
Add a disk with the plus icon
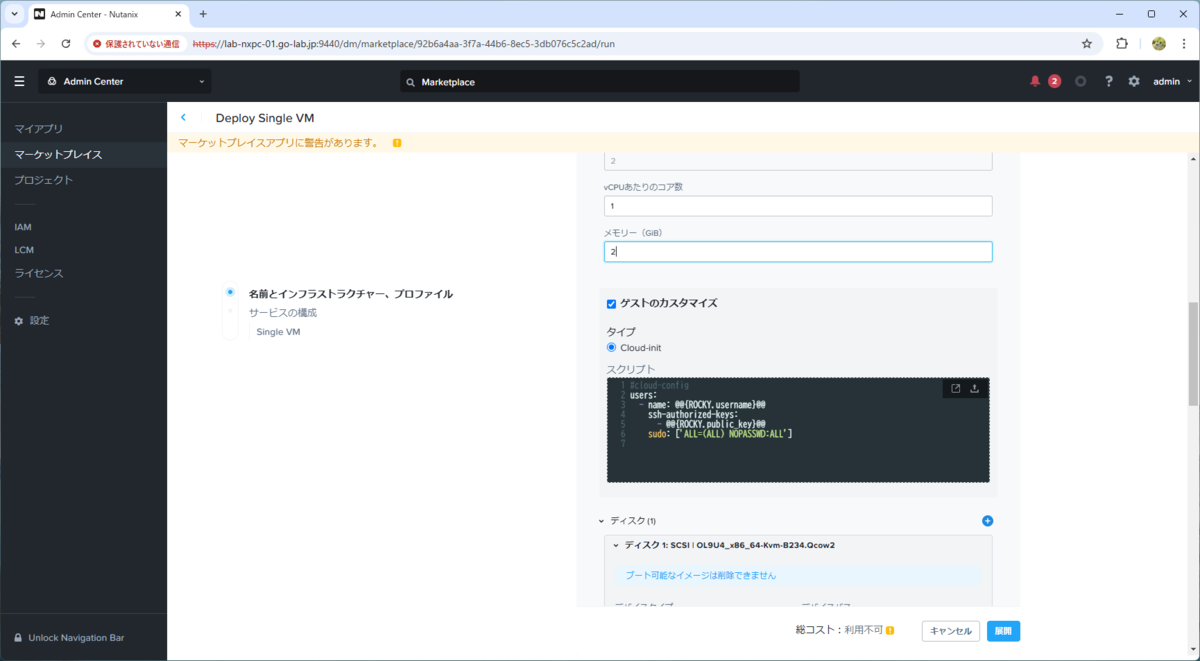click(x=987, y=521)
